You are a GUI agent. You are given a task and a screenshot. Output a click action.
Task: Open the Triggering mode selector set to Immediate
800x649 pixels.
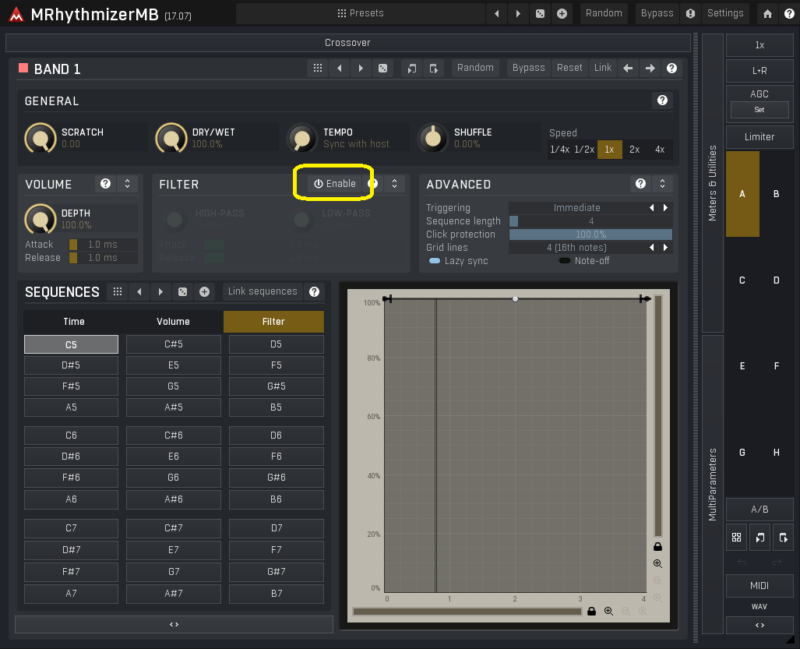(x=577, y=208)
